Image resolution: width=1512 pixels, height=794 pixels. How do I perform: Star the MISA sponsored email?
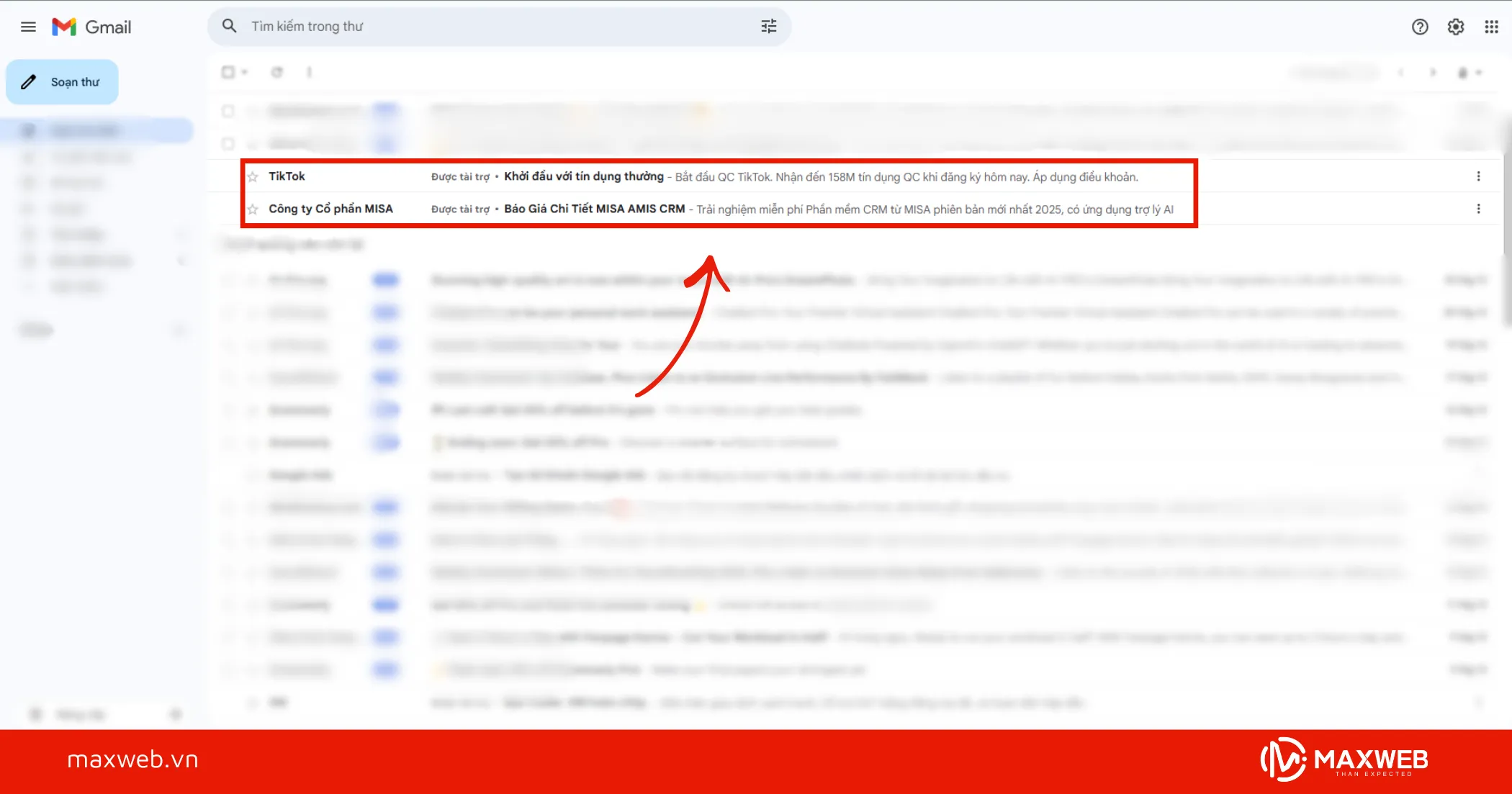click(x=253, y=209)
